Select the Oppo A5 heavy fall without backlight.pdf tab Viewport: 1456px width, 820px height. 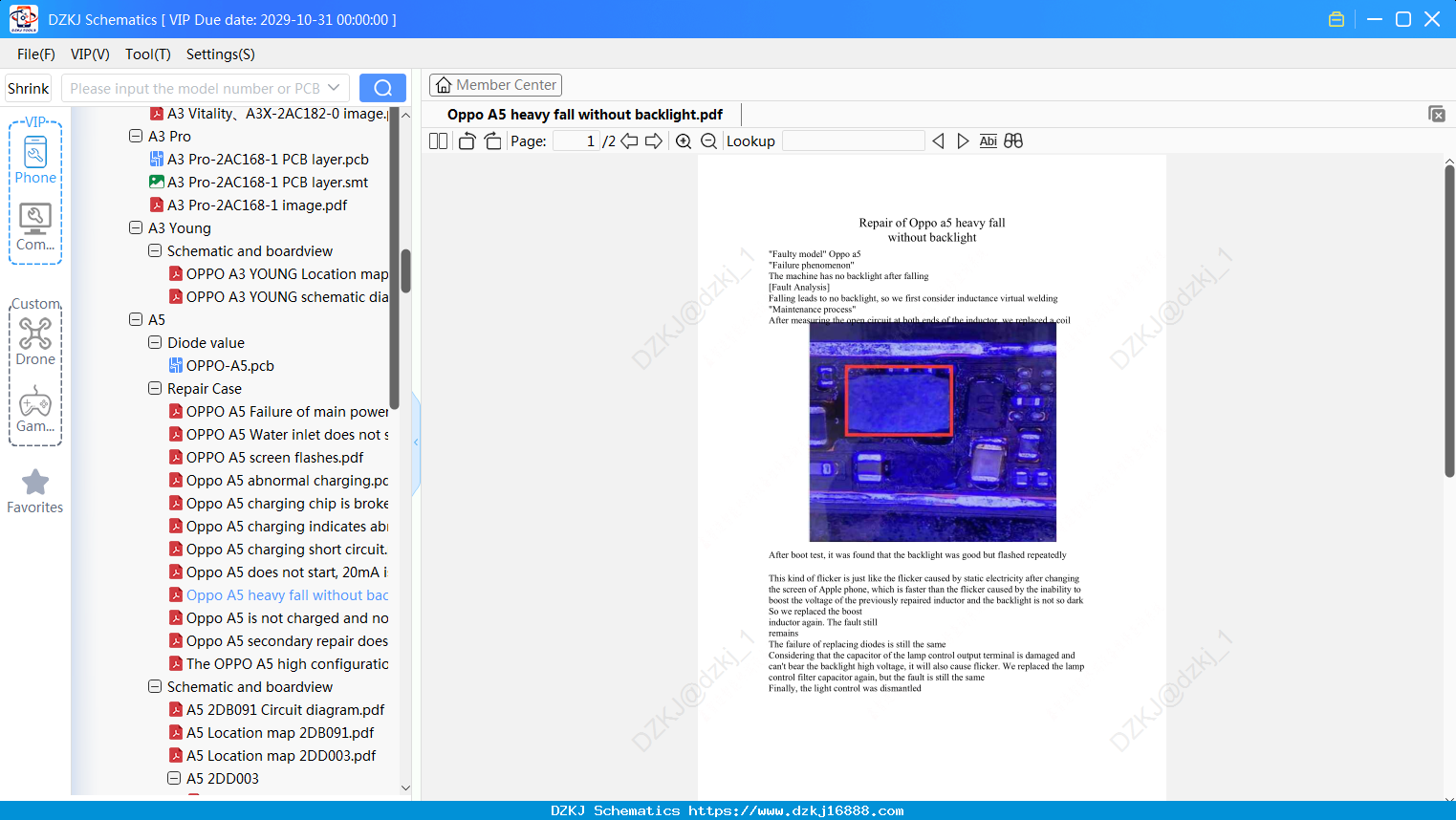pyautogui.click(x=585, y=115)
